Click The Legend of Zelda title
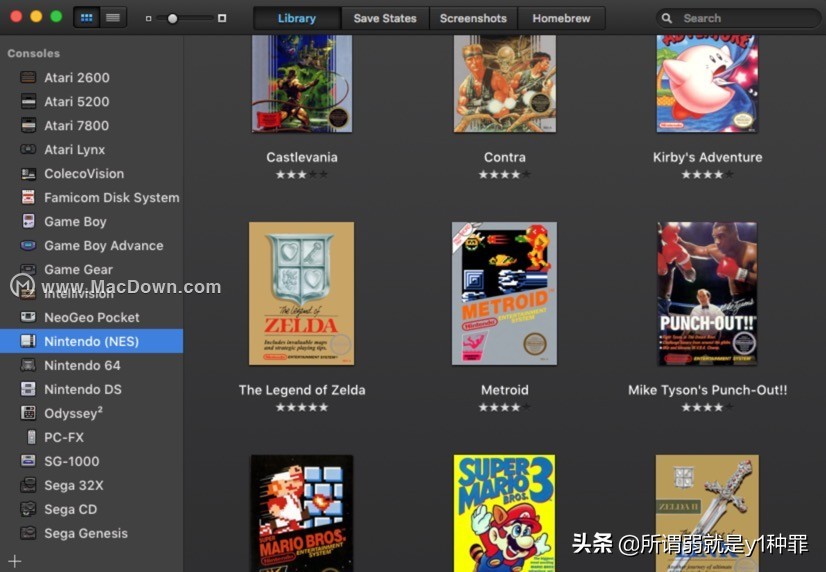 [302, 390]
